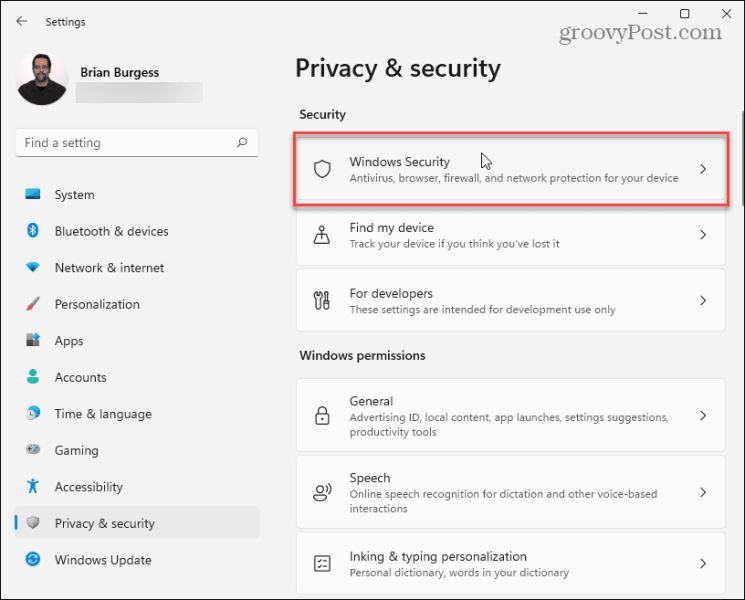The image size is (745, 600).
Task: Click the search magnifier icon
Action: [x=242, y=143]
